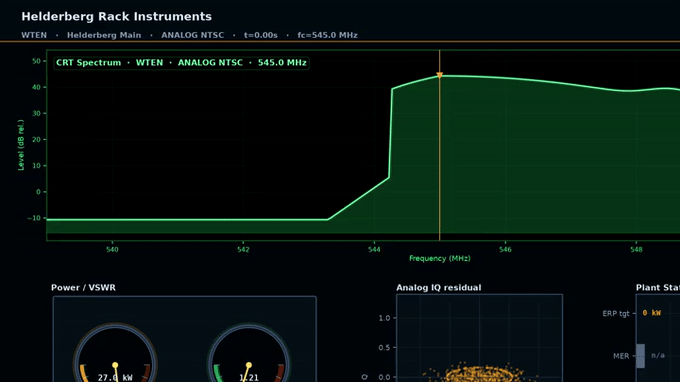This screenshot has height=382, width=680.
Task: Click the 'Frequency (MHz)' axis label
Action: pyautogui.click(x=440, y=258)
